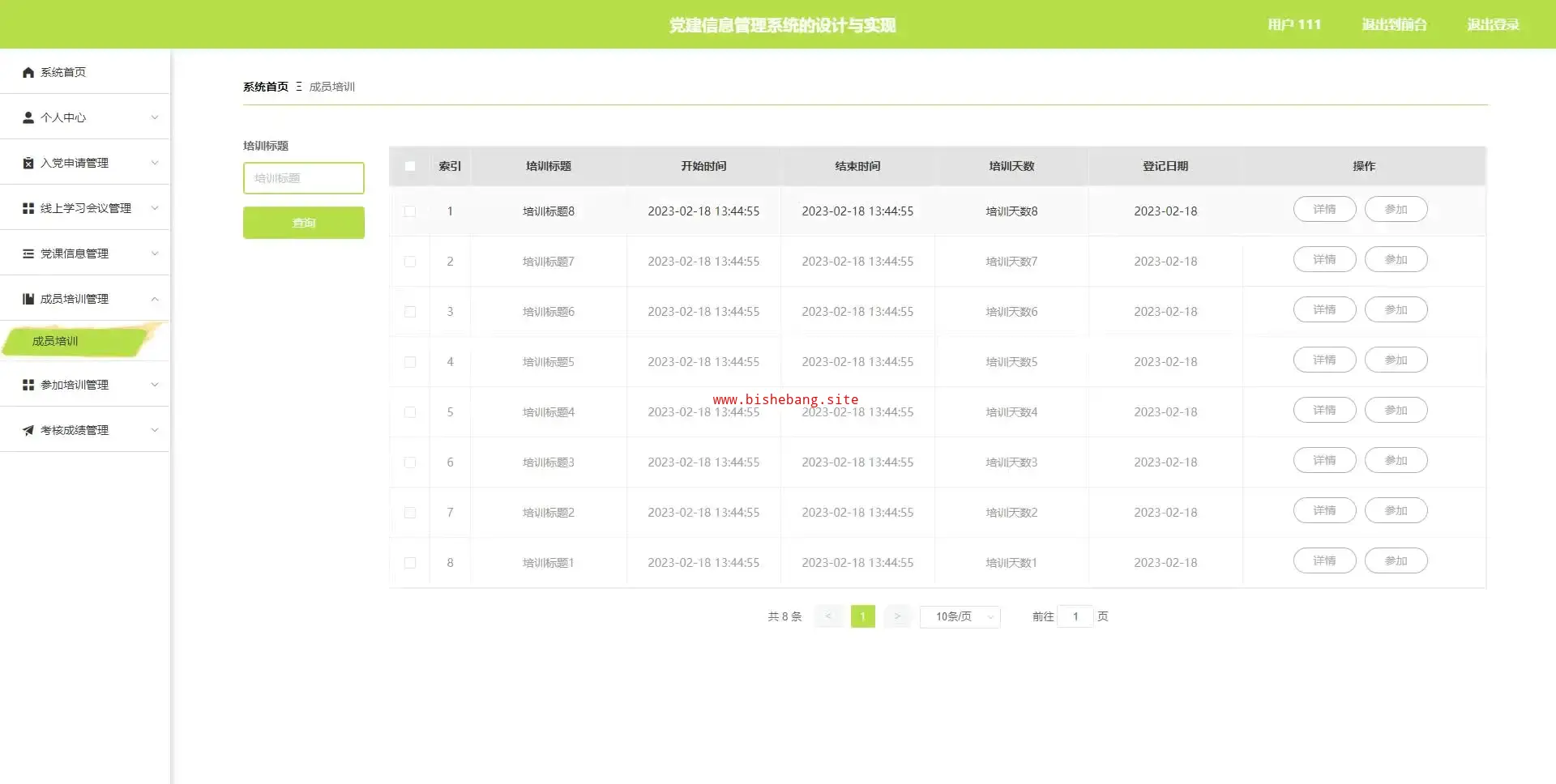Viewport: 1556px width, 784px height.
Task: Expand the 党课信息管理 menu chevron
Action: click(155, 254)
